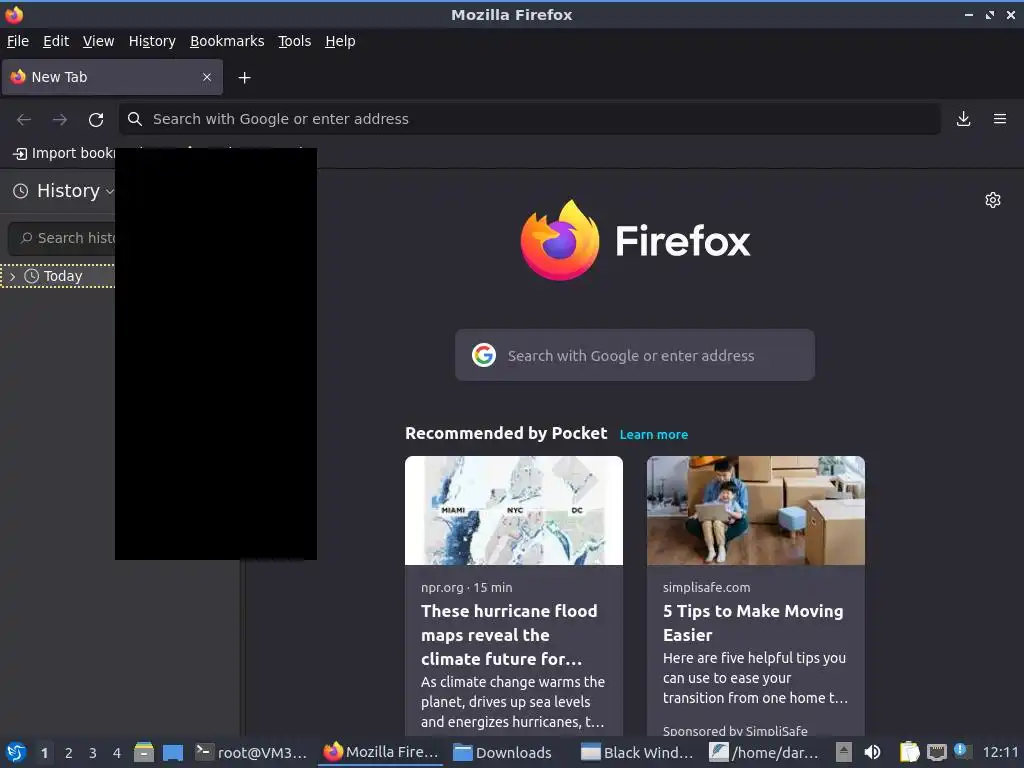The image size is (1024, 768).
Task: Open network status tray icon
Action: (x=936, y=752)
